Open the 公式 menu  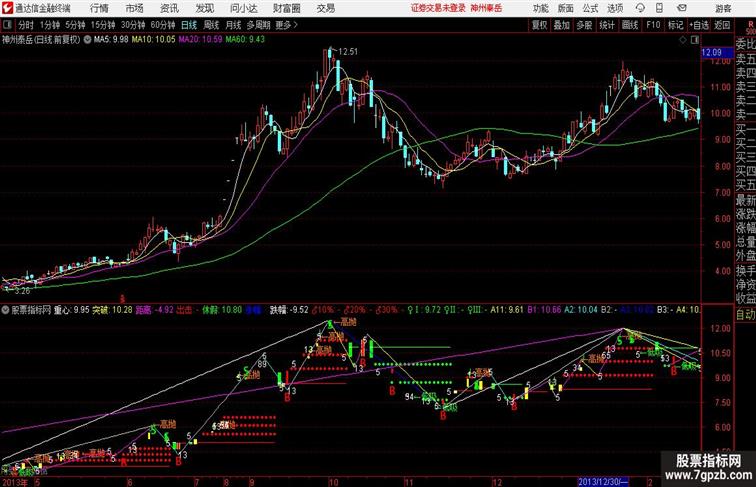point(590,8)
